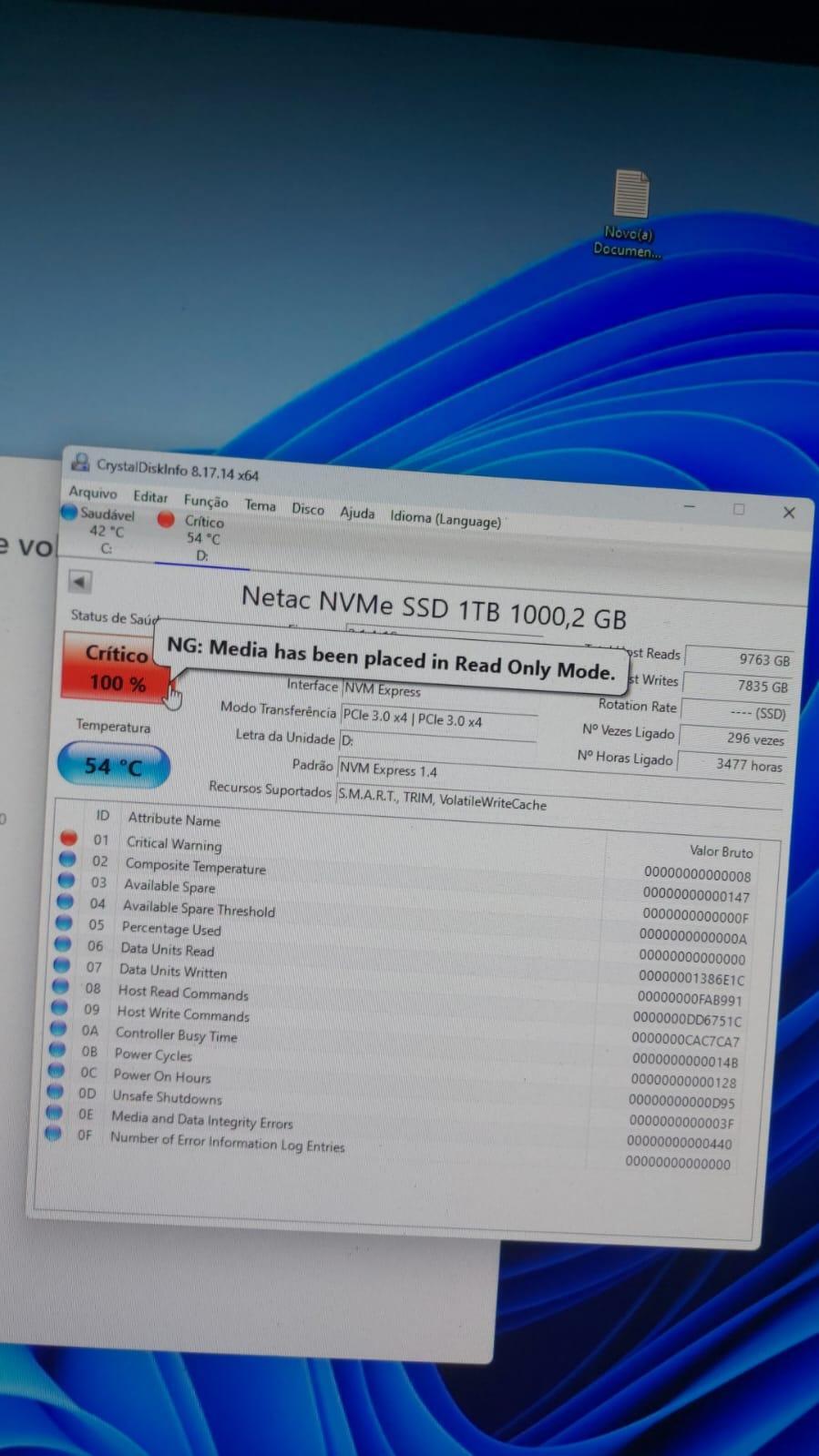Viewport: 819px width, 1456px height.
Task: Click the Host Reads 9763 GB value
Action: pyautogui.click(x=738, y=657)
